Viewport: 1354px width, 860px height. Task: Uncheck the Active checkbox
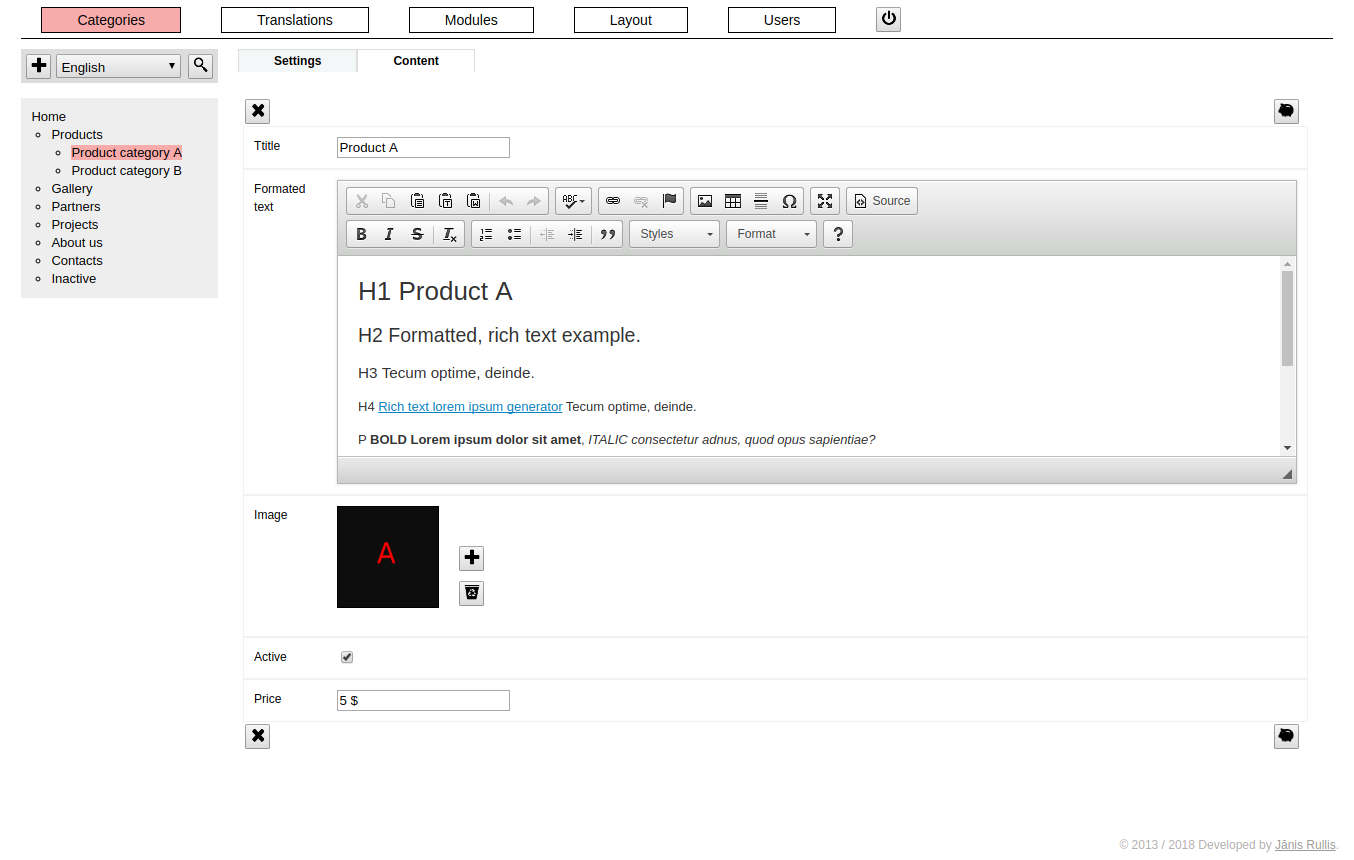click(347, 657)
